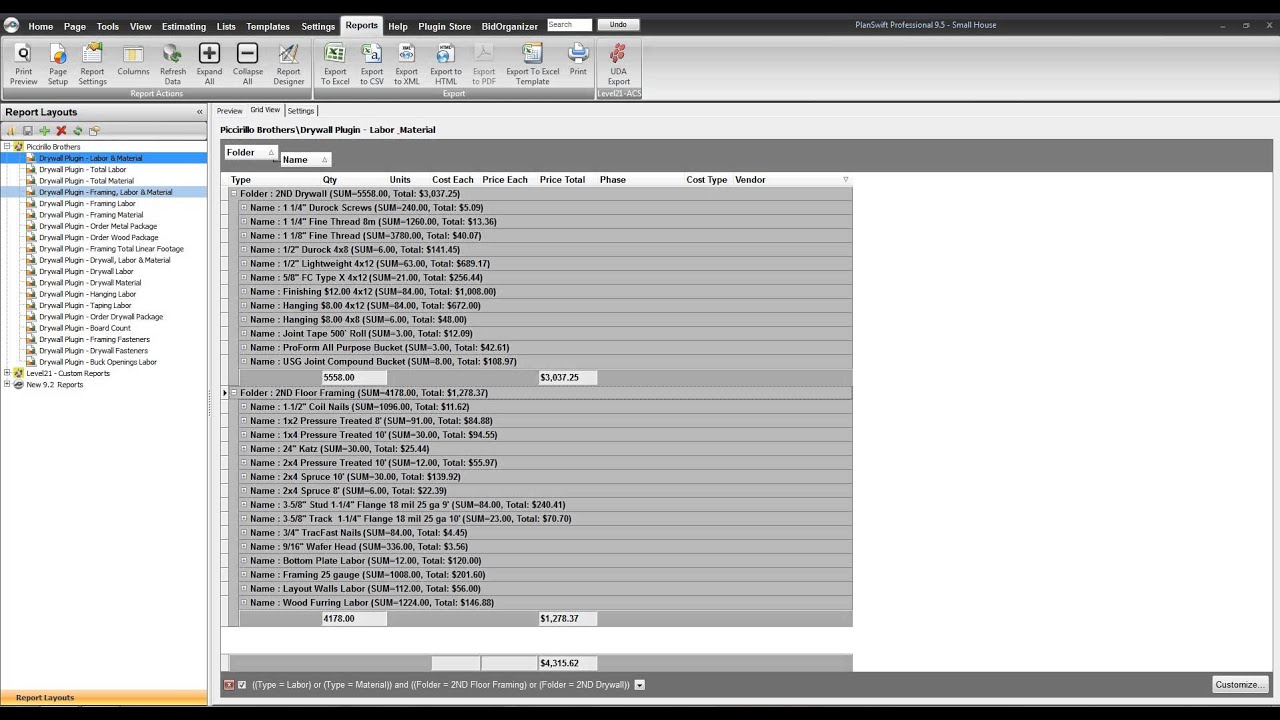Click Export To Excel Template
Screen dimensions: 1280x720
(x=533, y=64)
